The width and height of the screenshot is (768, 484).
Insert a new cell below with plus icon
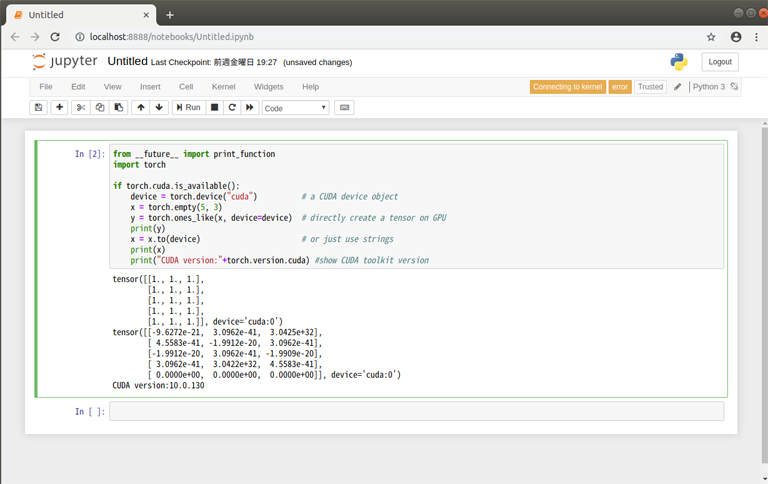pyautogui.click(x=60, y=107)
